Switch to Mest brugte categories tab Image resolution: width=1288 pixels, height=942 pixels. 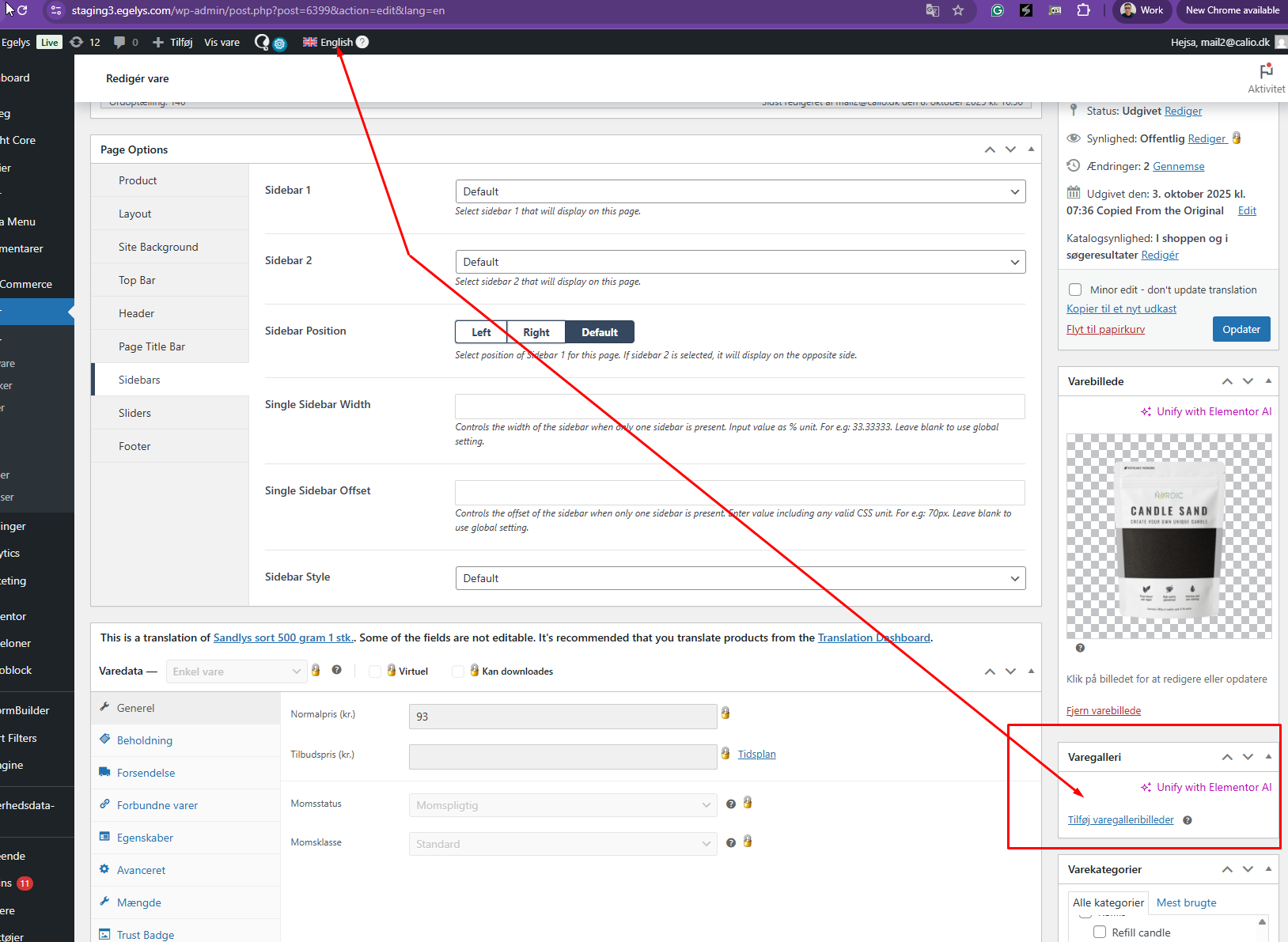1186,902
